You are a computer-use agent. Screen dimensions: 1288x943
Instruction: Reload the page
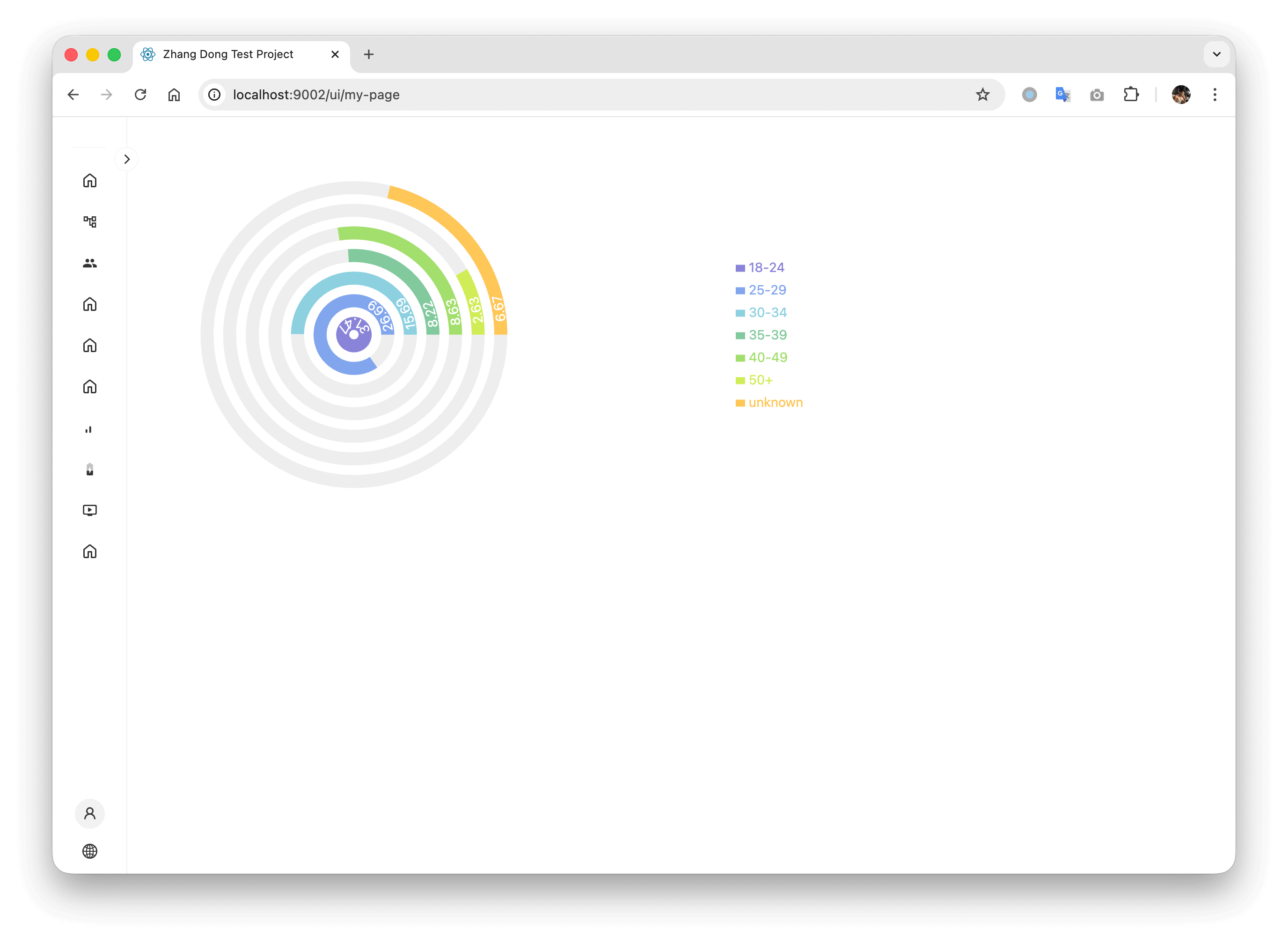pyautogui.click(x=140, y=95)
